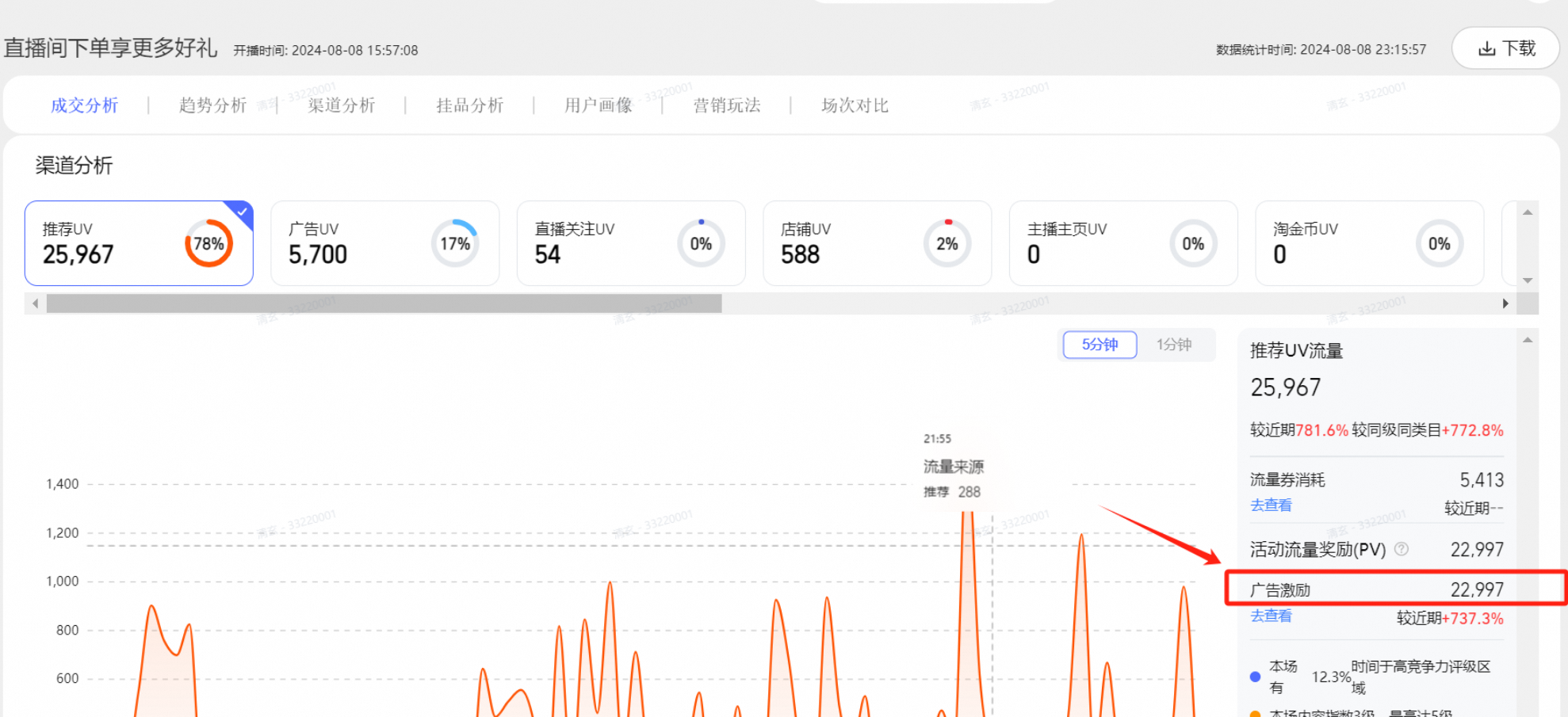The image size is (1568, 717).
Task: Go to 挂品分析 tab
Action: pos(469,105)
